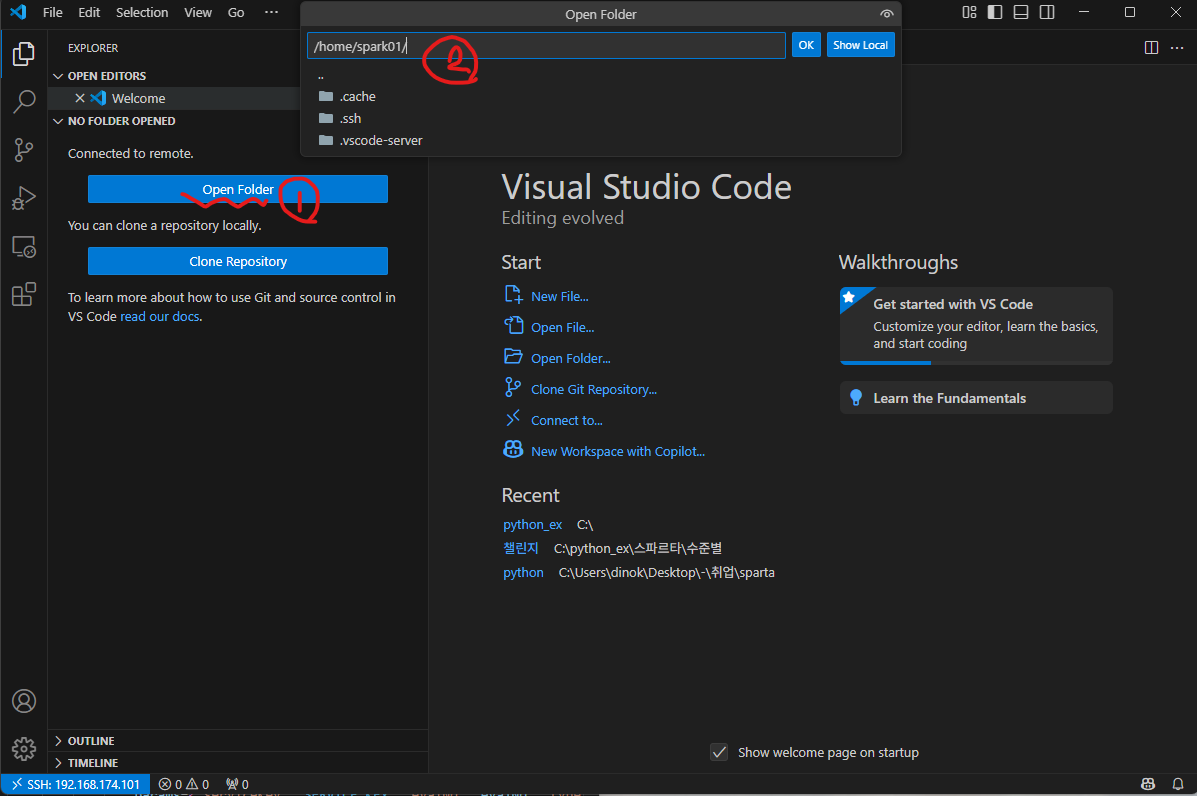Viewport: 1197px width, 796px height.
Task: Toggle the bottom Panel
Action: 1021,12
